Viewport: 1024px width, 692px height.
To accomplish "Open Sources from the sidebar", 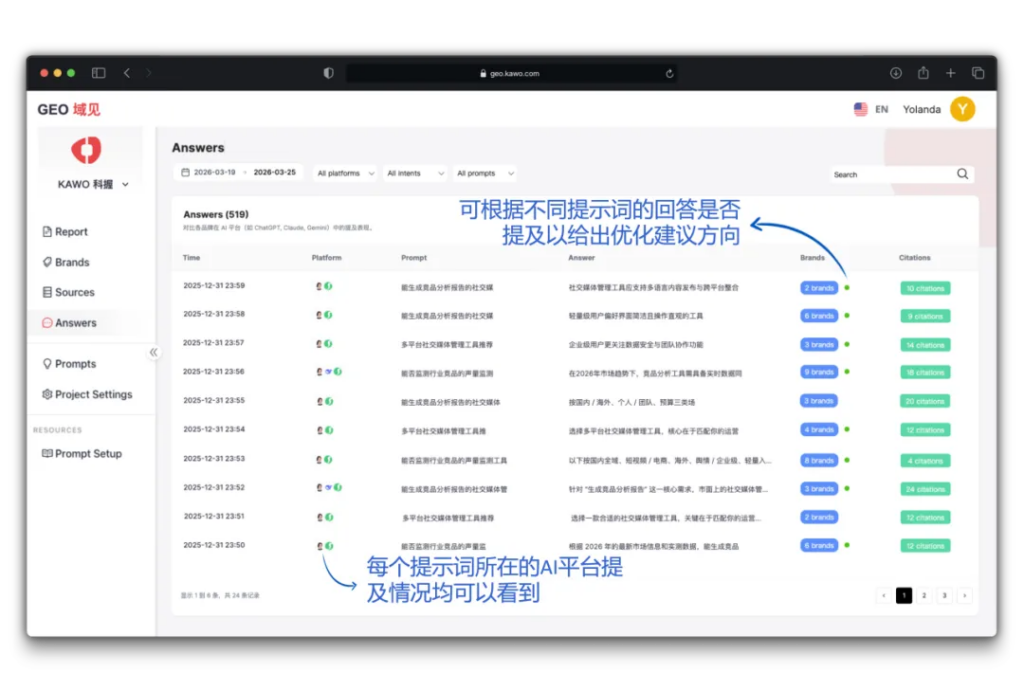I will pyautogui.click(x=48, y=292).
